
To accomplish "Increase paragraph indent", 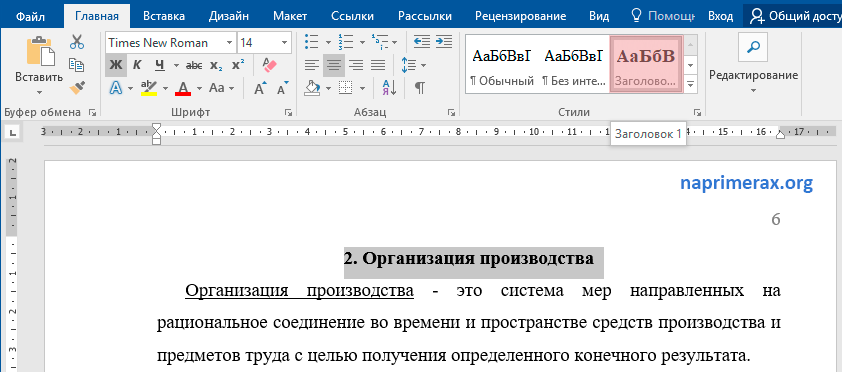I will [444, 41].
